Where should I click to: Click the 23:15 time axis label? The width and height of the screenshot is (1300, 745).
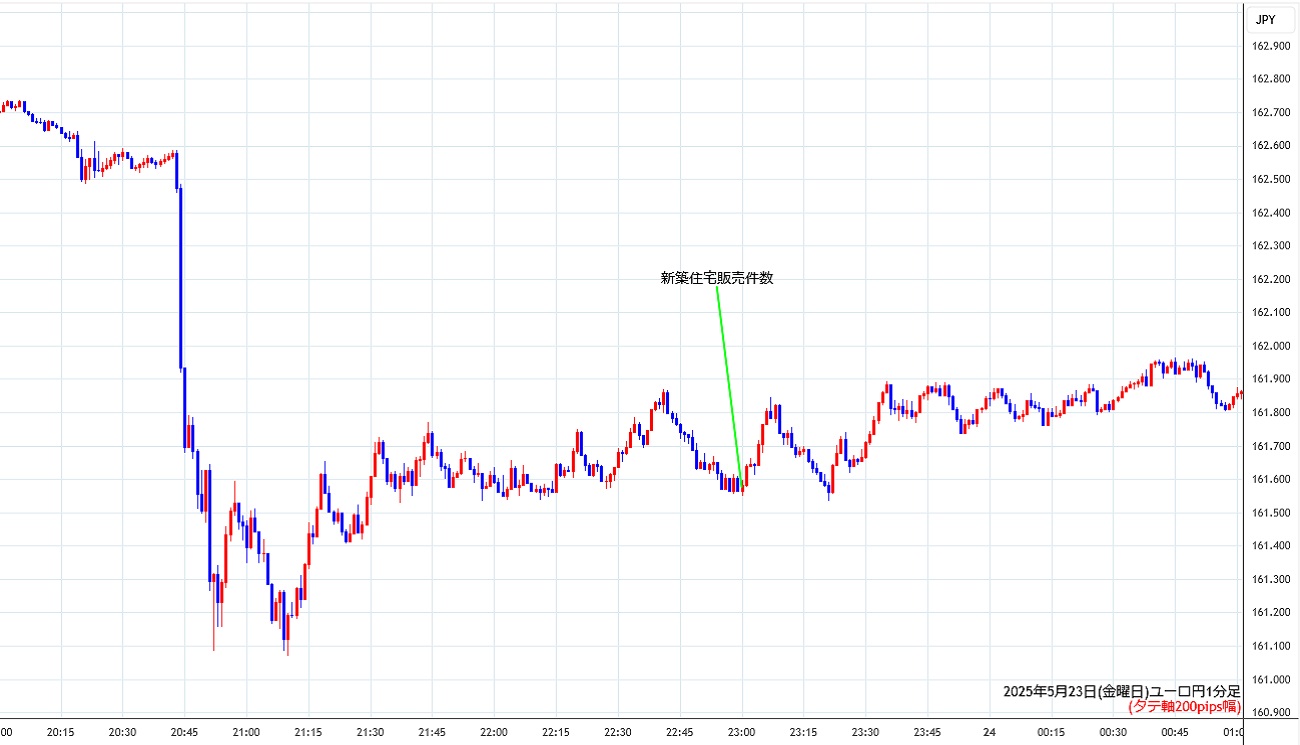(x=804, y=732)
